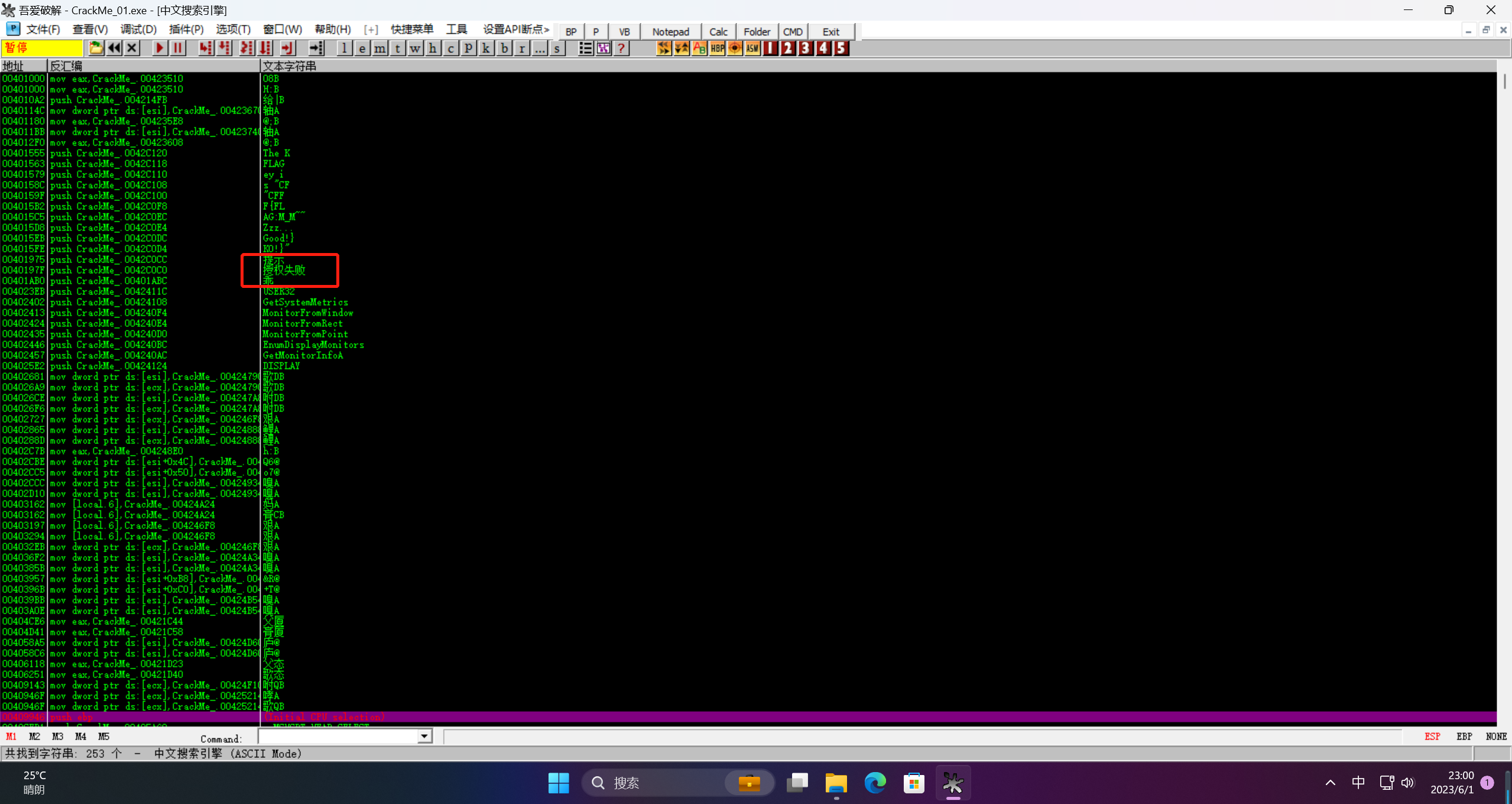Click the Notepad button
Screen dimensions: 1512x804
pos(670,32)
